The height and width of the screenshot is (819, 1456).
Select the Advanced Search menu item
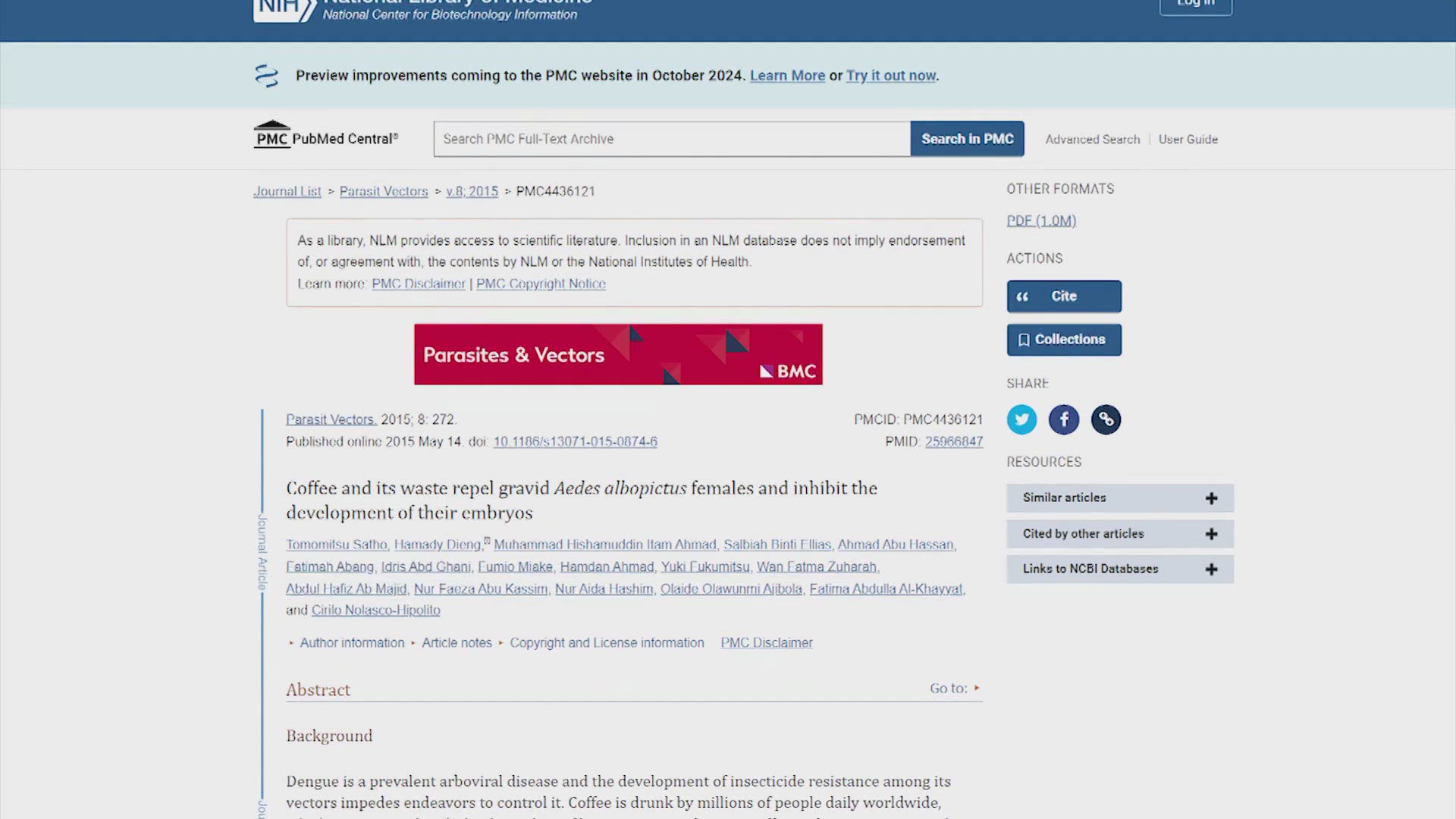point(1093,139)
